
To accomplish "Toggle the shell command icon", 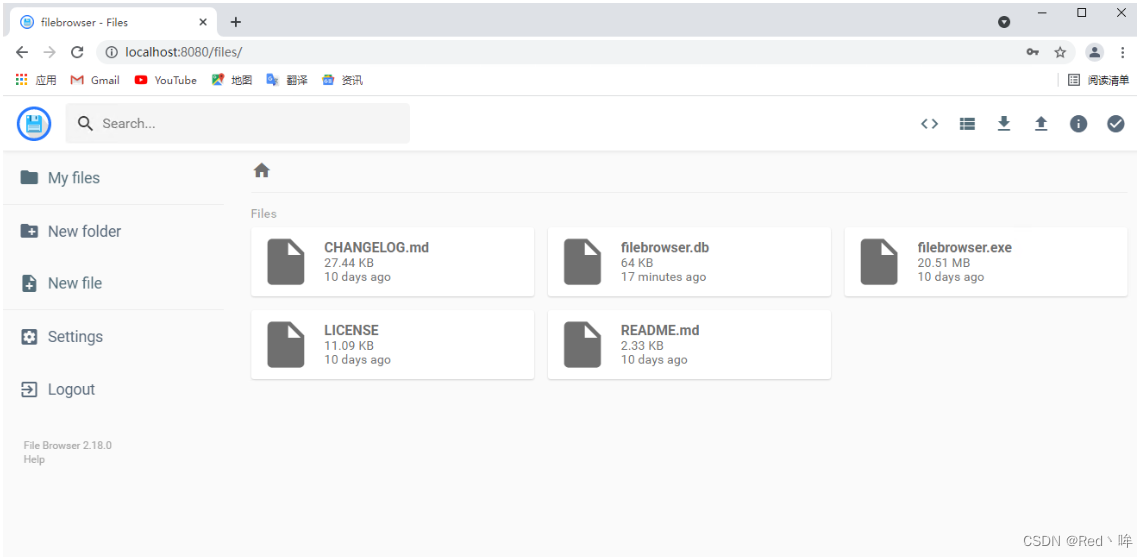I will coord(930,124).
